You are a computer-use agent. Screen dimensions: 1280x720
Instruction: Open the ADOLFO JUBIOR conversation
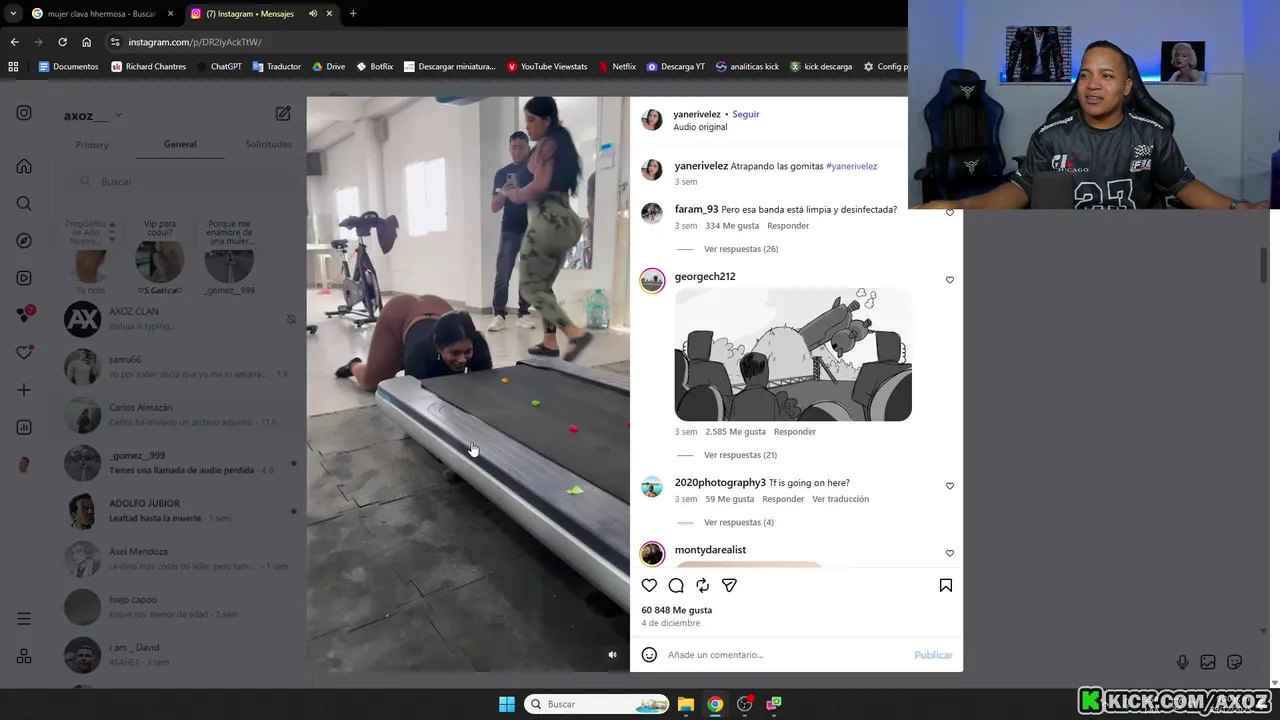[x=180, y=511]
